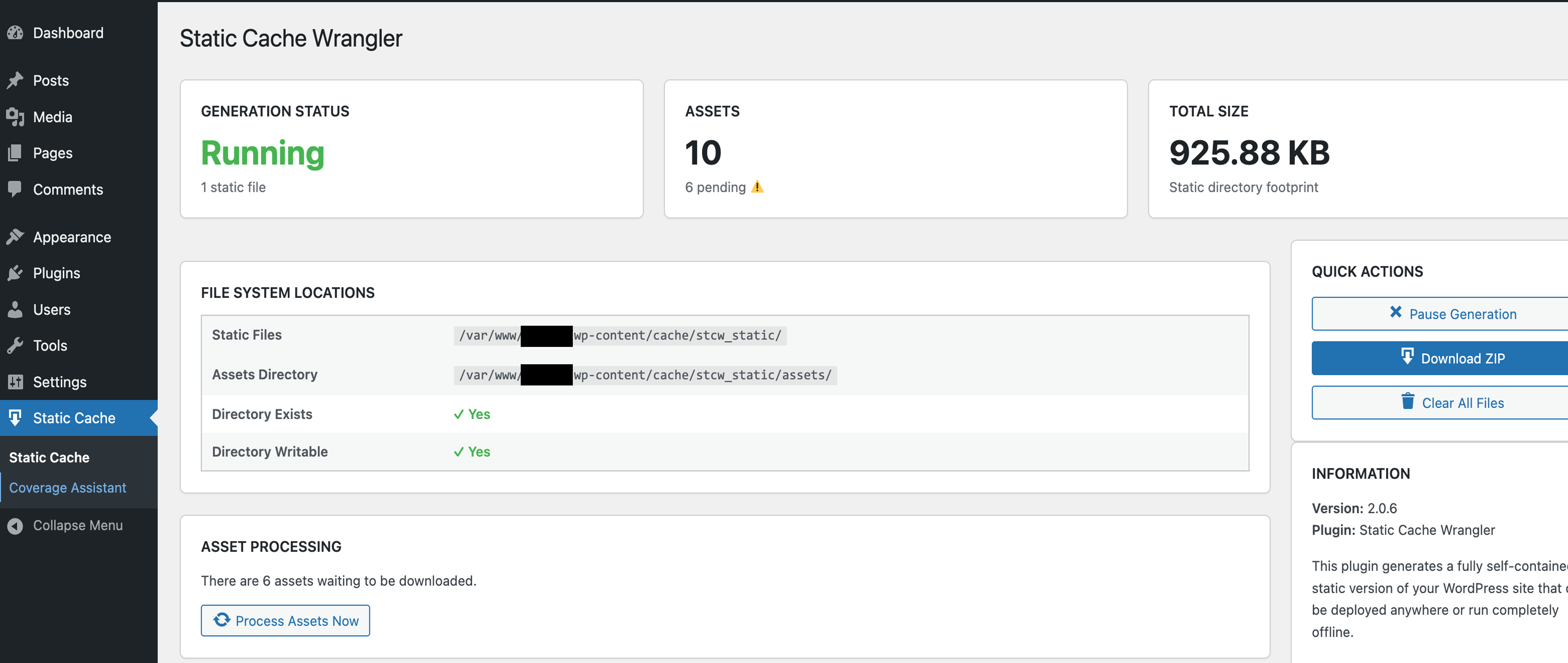
Task: Select the Static Cache top menu item
Action: (74, 418)
